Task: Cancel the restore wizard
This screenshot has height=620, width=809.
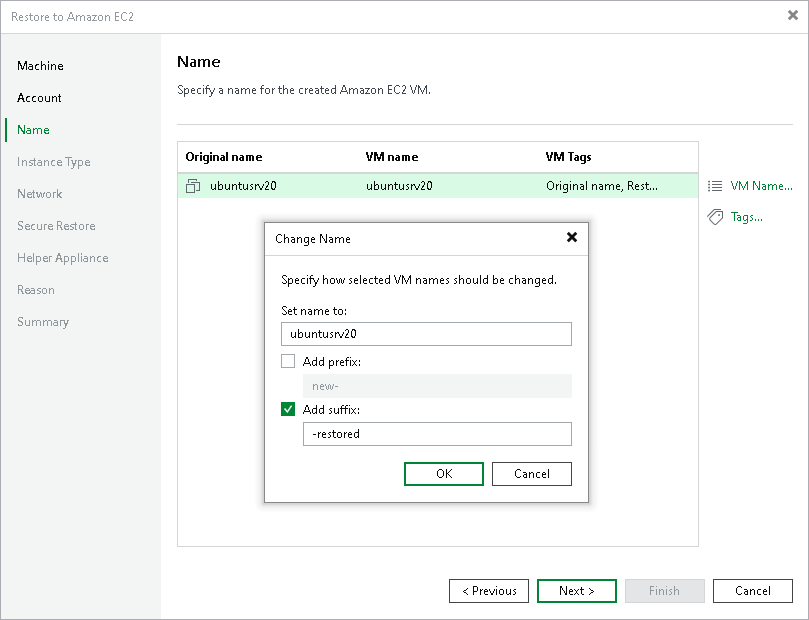Action: click(753, 591)
